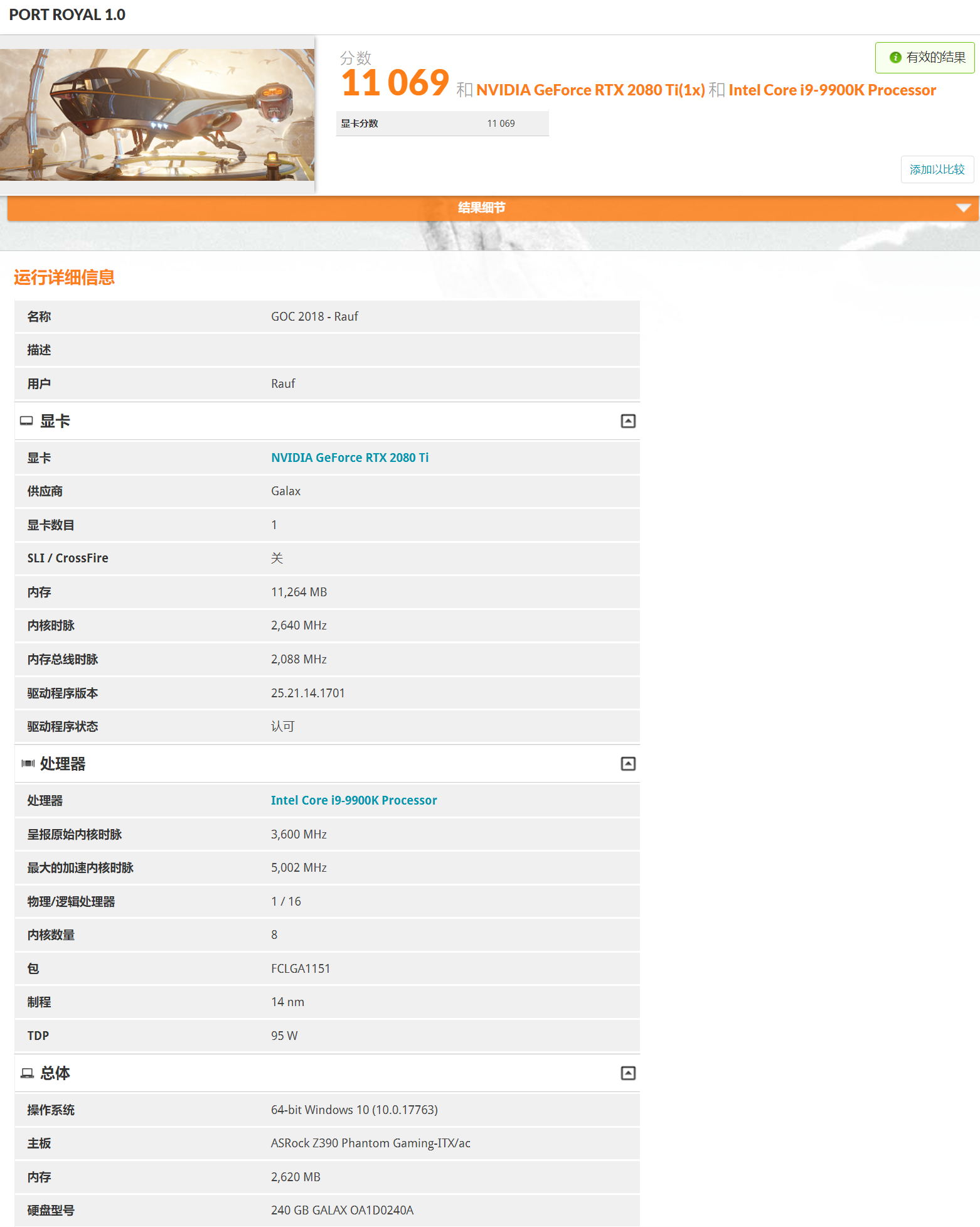Click the 11 069 main score

[x=395, y=83]
